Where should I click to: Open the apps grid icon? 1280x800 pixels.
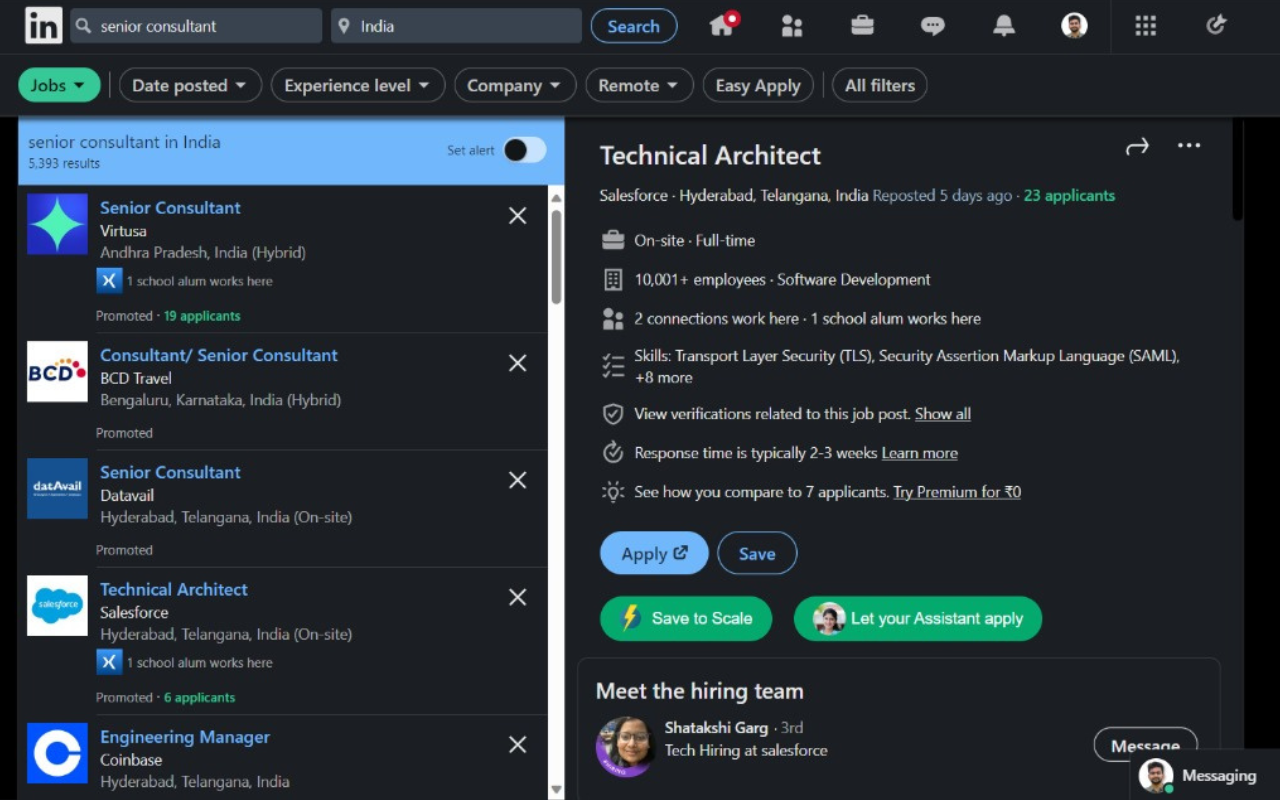[x=1145, y=26]
